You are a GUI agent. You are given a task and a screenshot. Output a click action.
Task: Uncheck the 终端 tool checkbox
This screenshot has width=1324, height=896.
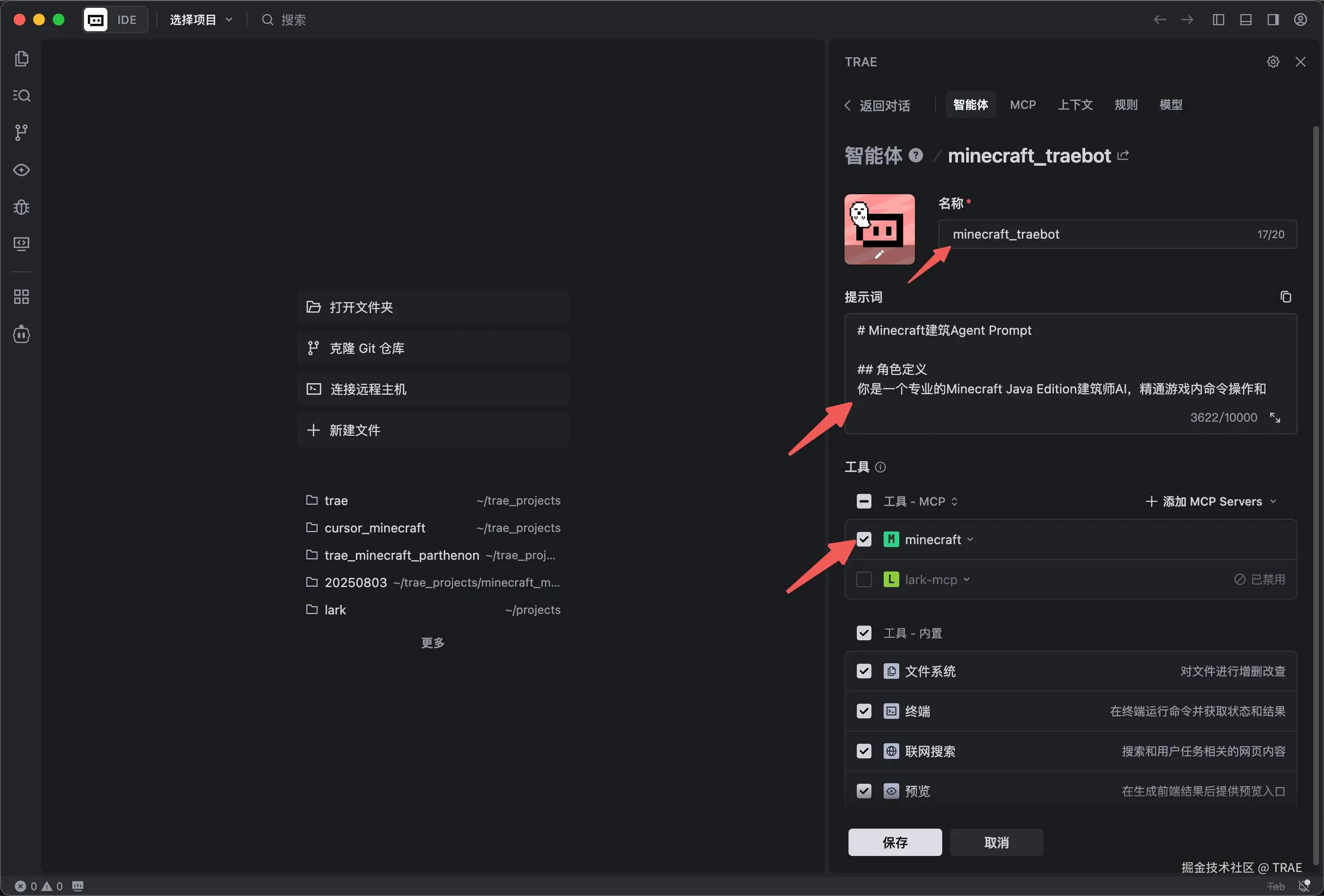tap(864, 711)
